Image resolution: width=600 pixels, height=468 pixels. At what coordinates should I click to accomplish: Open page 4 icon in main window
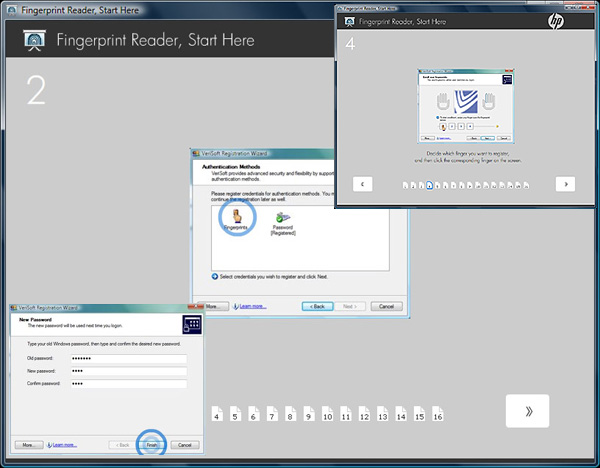coord(217,414)
